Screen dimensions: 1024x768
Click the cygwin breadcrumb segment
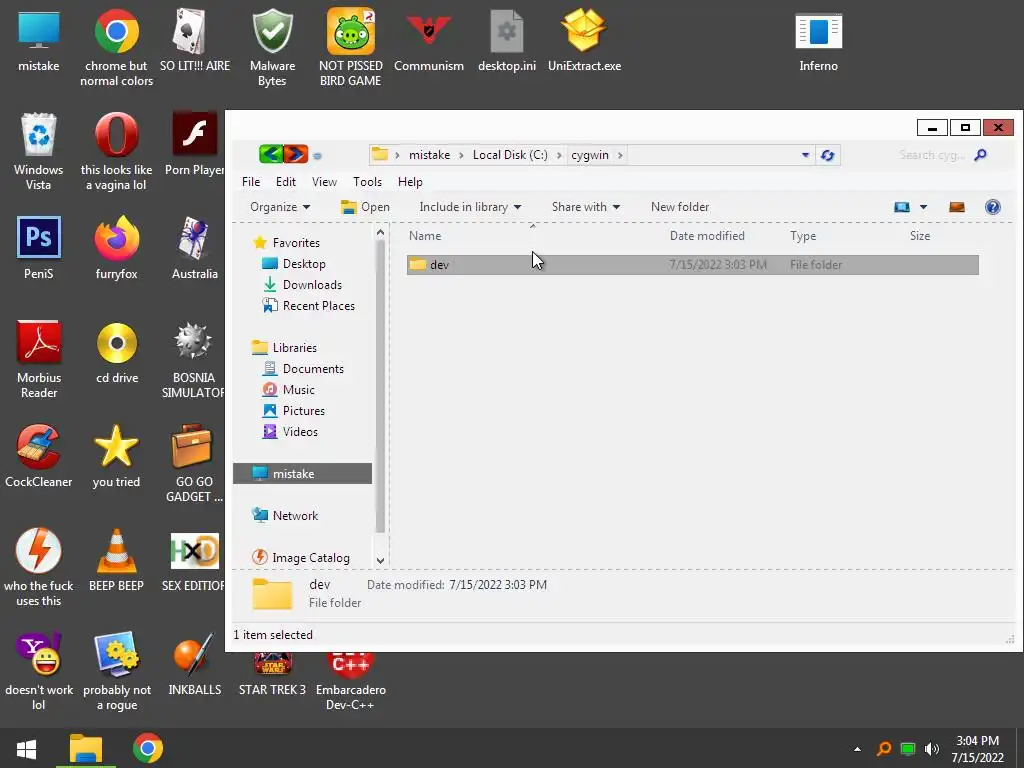coord(590,155)
